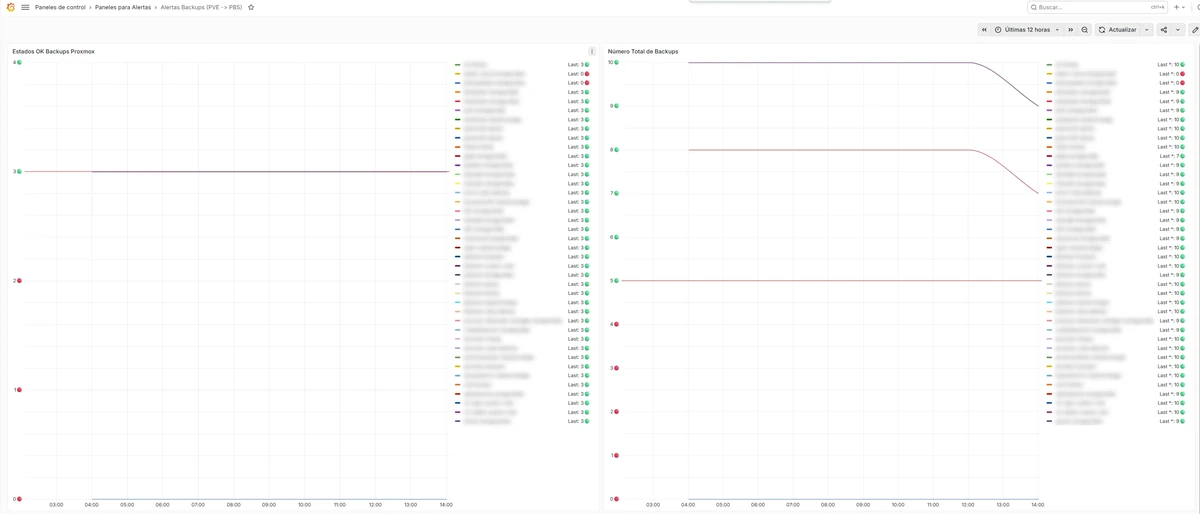Screen dimensions: 1200x514
Task: Select the legend entry showing Last *: 7
Action: [1114, 156]
